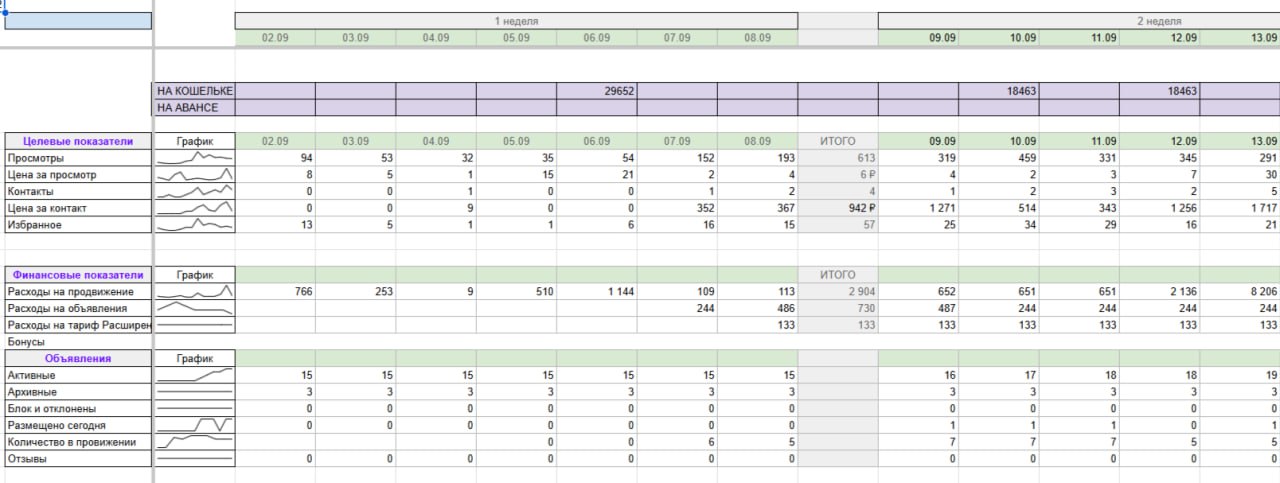Click the highlighted blue cell at top left
This screenshot has width=1280, height=483.
pyautogui.click(x=78, y=21)
